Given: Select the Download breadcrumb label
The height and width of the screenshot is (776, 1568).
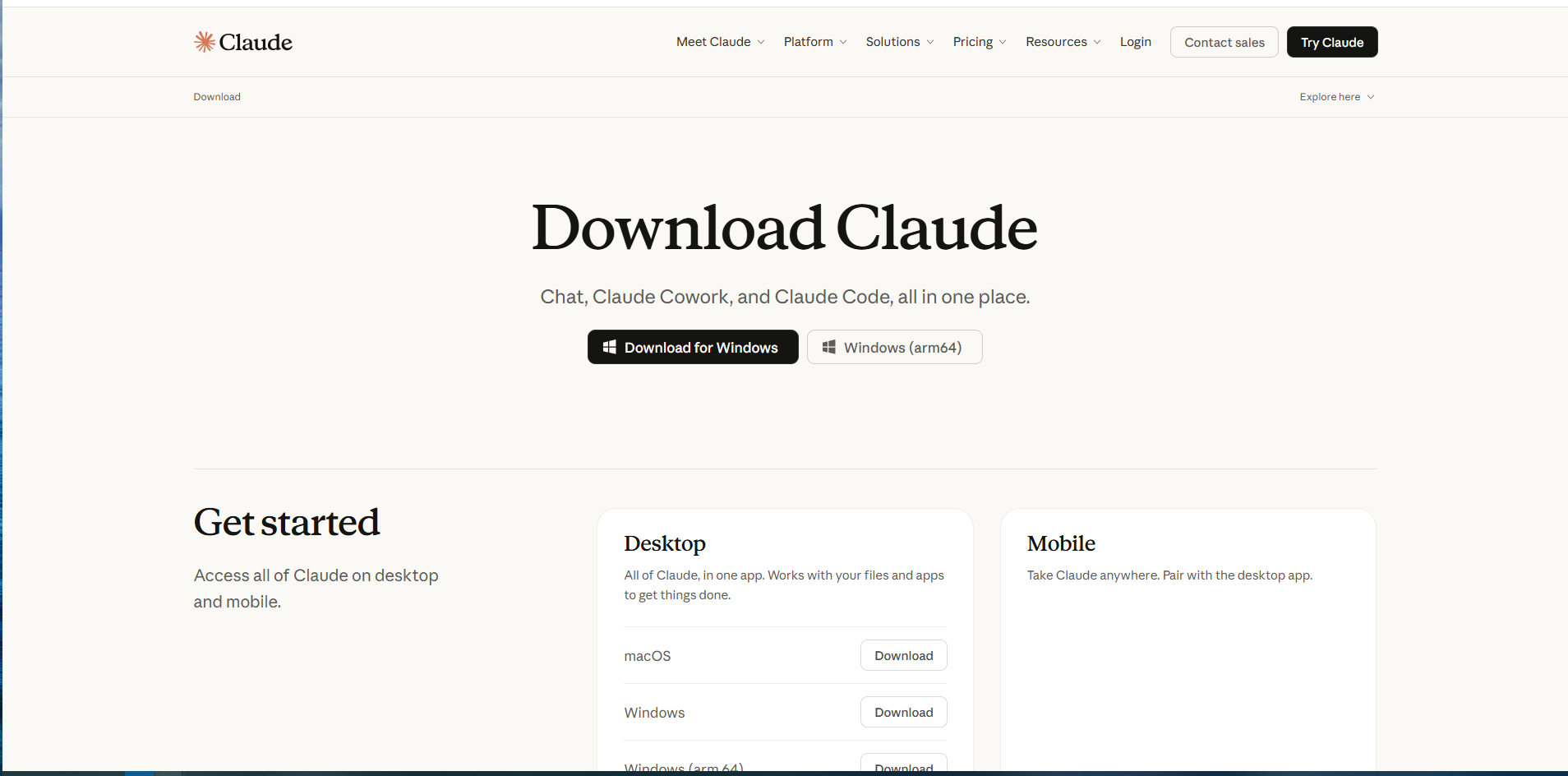Looking at the screenshot, I should (x=217, y=97).
